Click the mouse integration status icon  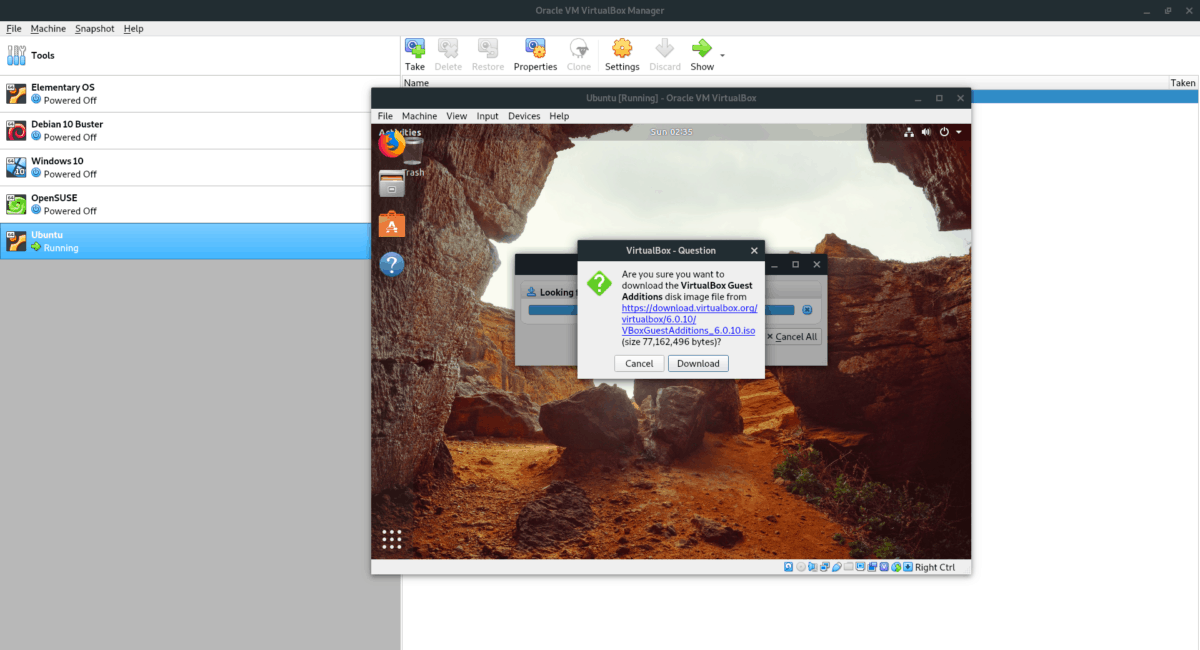[x=896, y=567]
